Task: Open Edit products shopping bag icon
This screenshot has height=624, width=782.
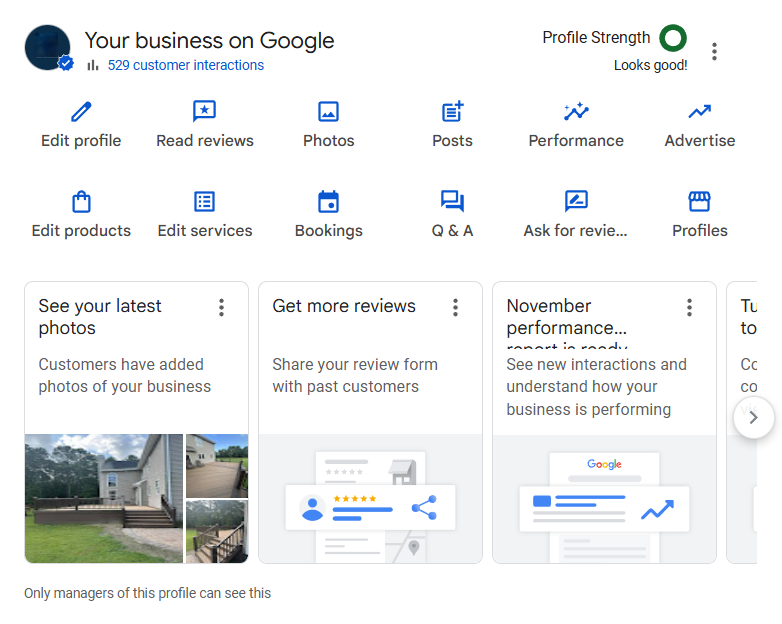Action: click(81, 202)
